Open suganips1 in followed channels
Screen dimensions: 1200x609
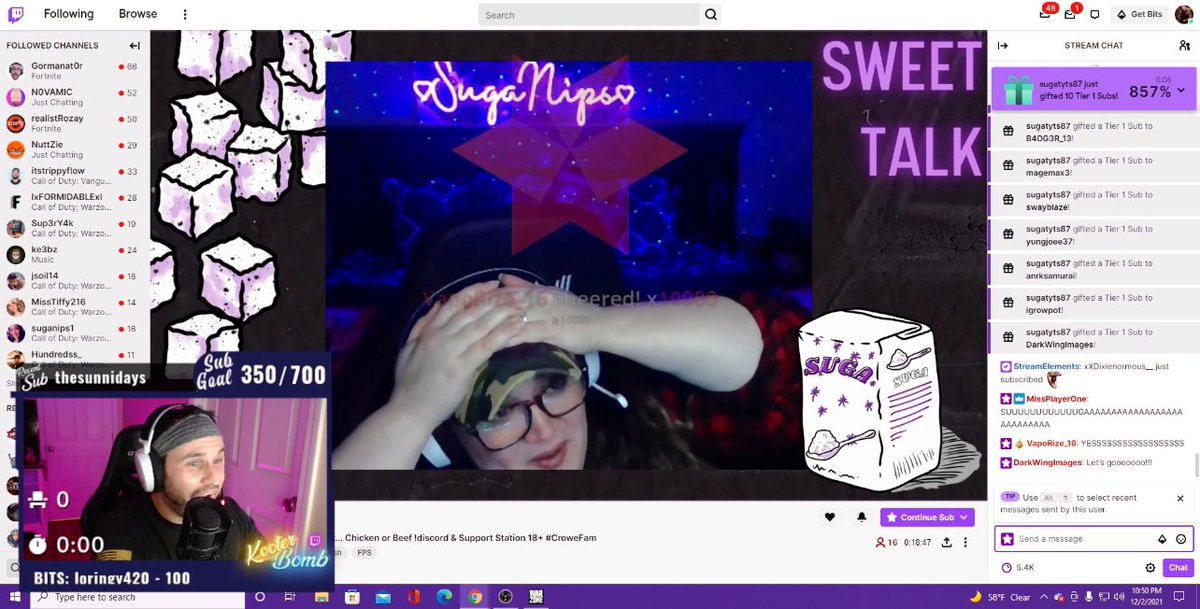point(75,333)
